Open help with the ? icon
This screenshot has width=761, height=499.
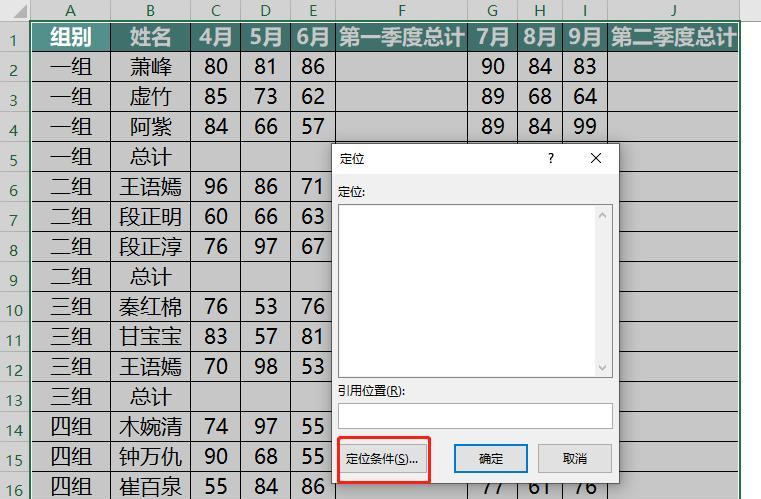point(550,158)
